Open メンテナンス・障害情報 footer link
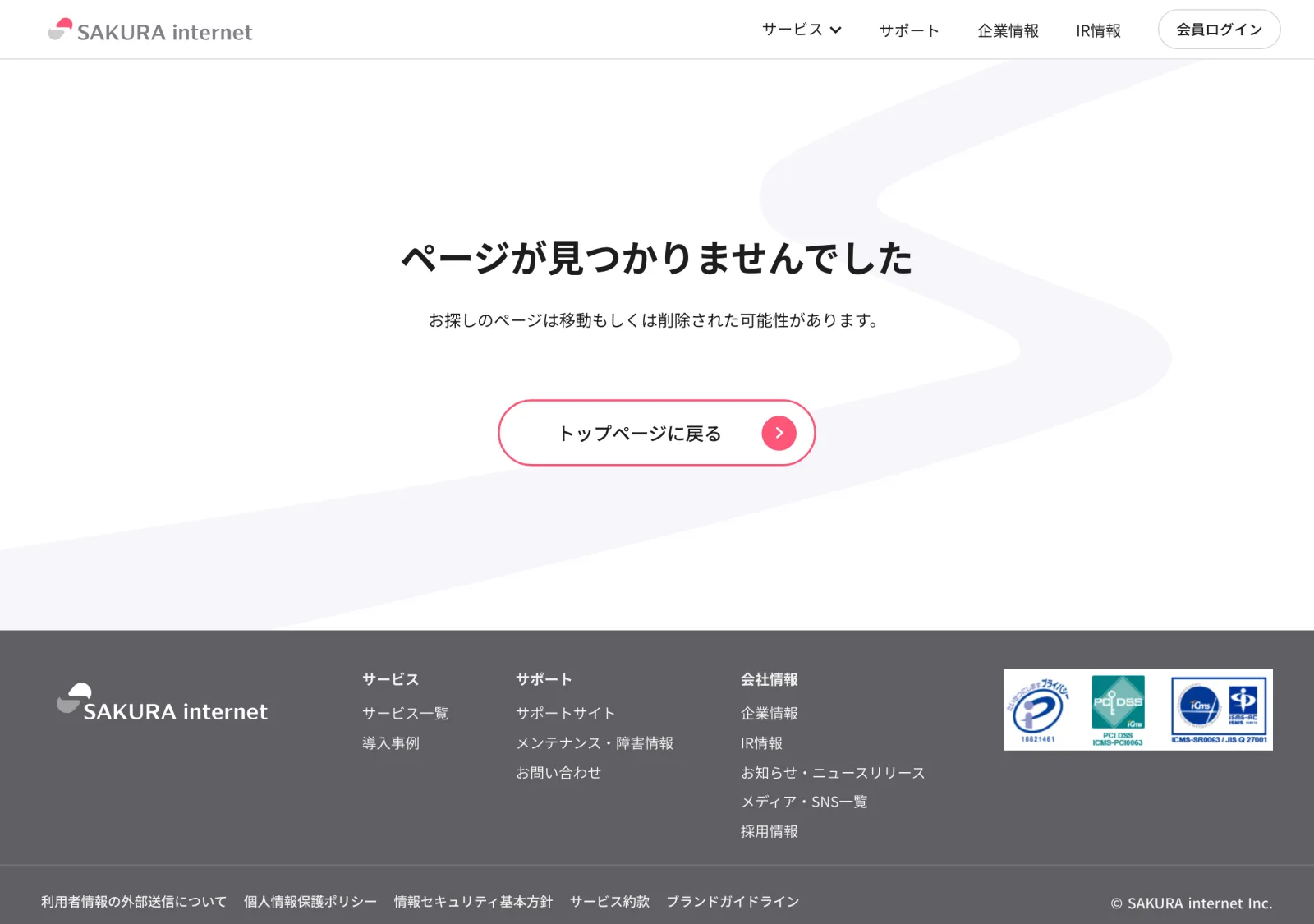Screen dimensions: 1314x924 [595, 742]
